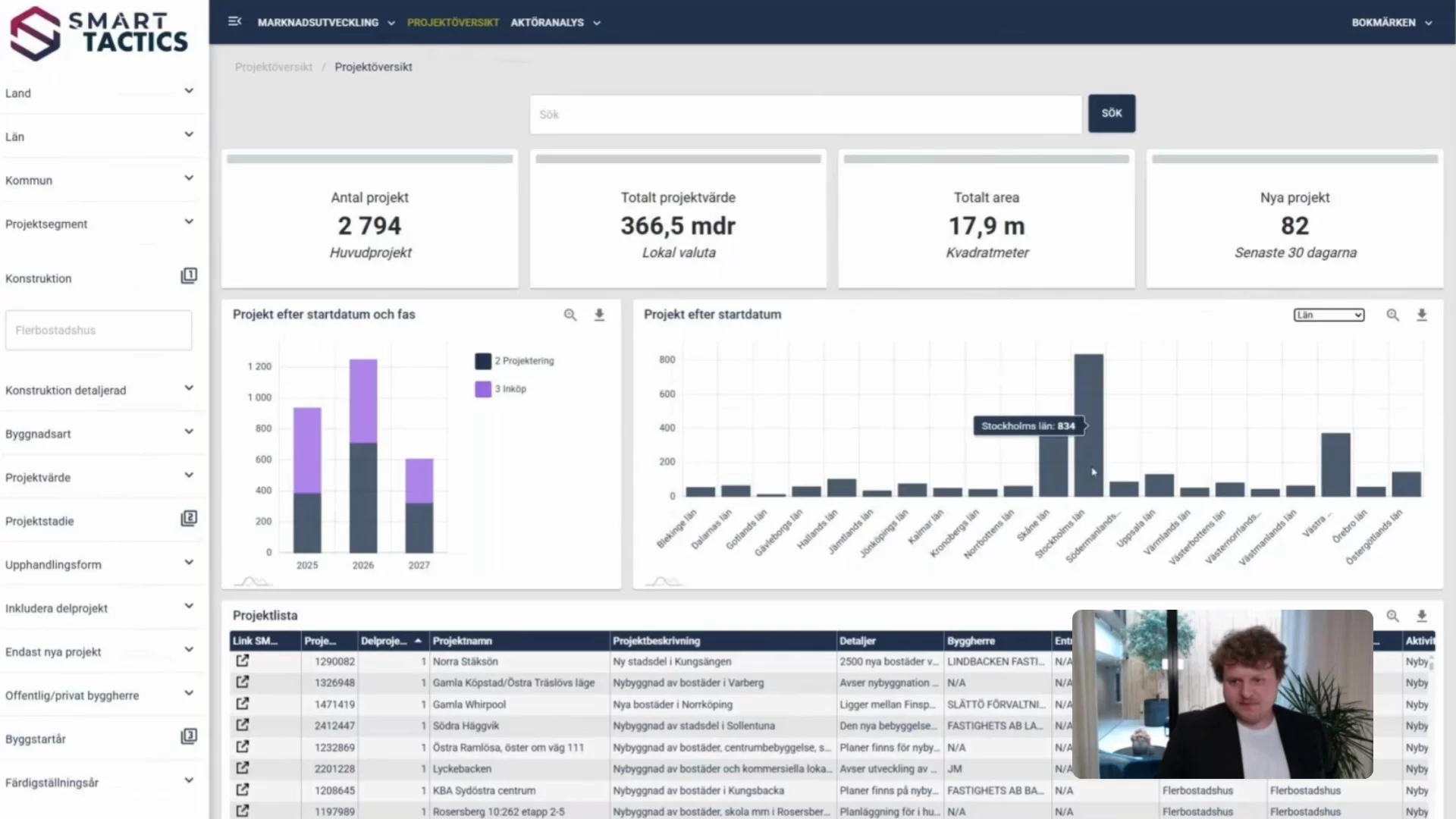
Task: Click the Sök search input field
Action: [x=805, y=115]
